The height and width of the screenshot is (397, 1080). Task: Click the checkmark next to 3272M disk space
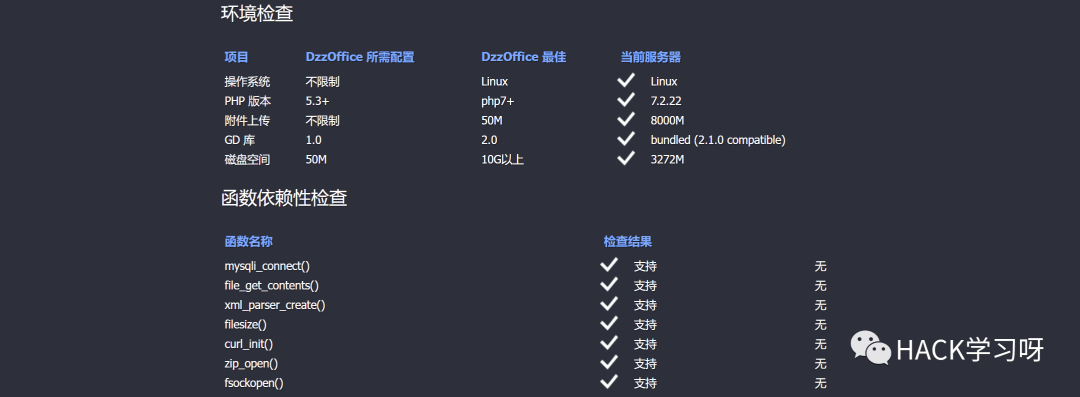[625, 159]
